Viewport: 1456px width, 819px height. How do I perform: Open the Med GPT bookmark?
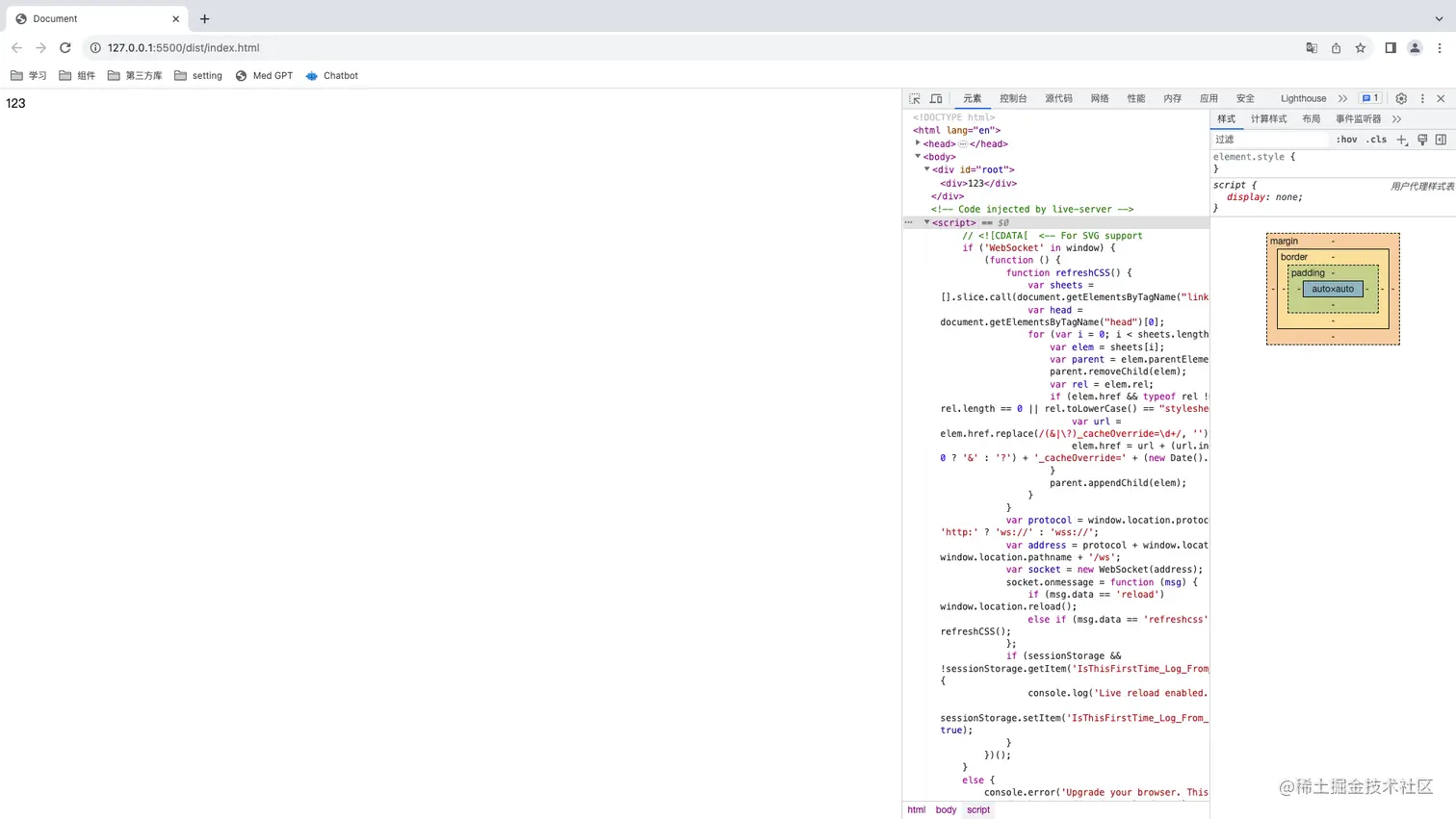pos(264,75)
